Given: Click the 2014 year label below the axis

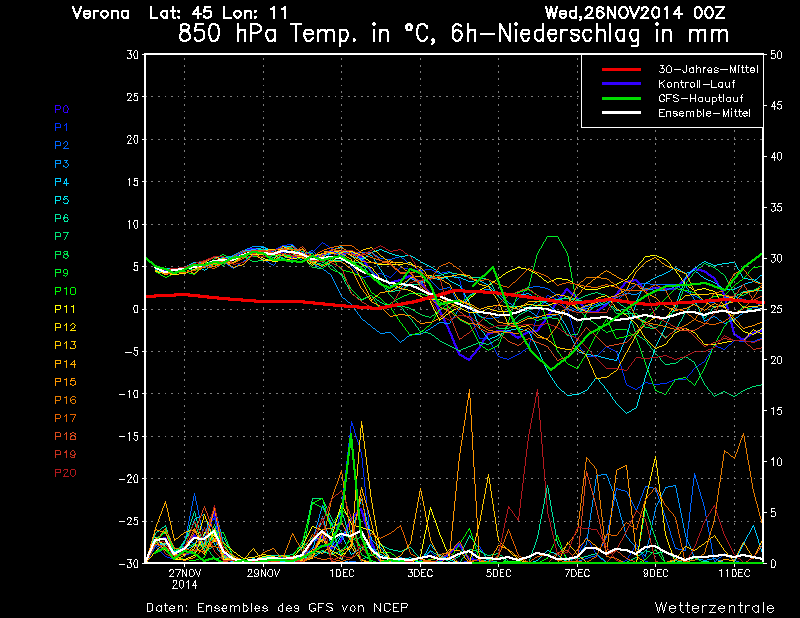Looking at the screenshot, I should 185,585.
